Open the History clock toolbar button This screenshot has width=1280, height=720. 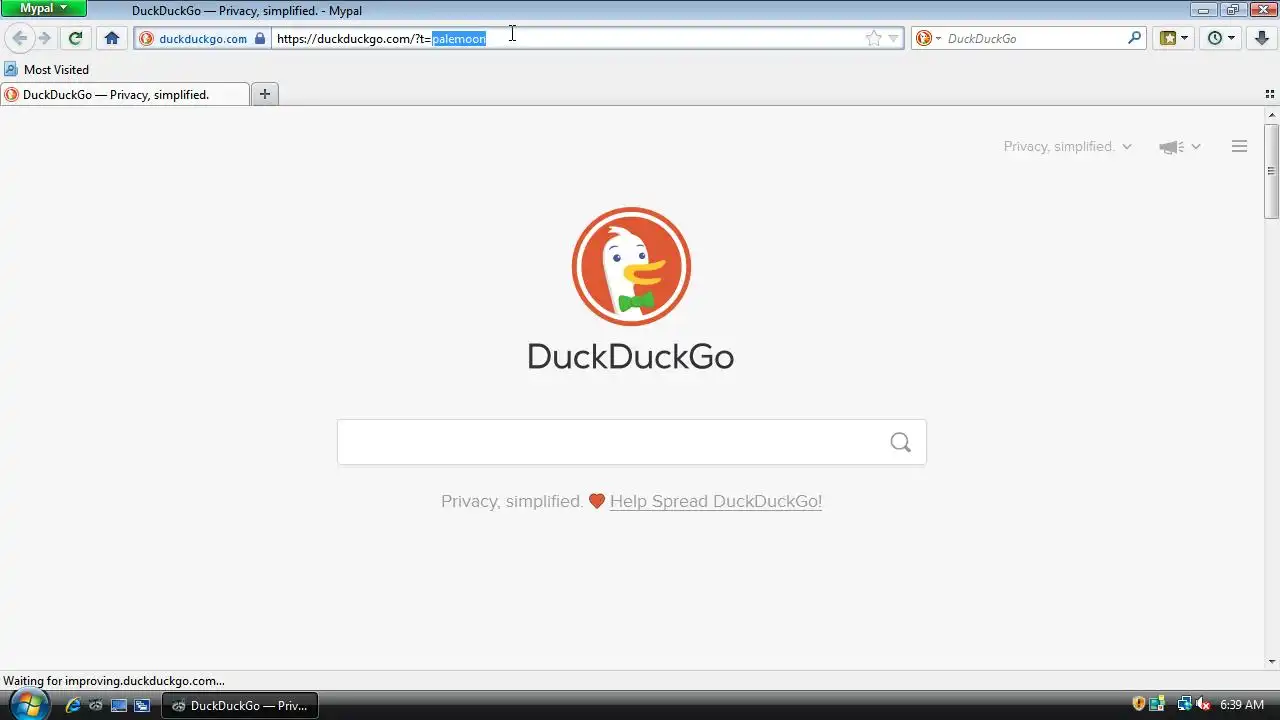(1221, 38)
